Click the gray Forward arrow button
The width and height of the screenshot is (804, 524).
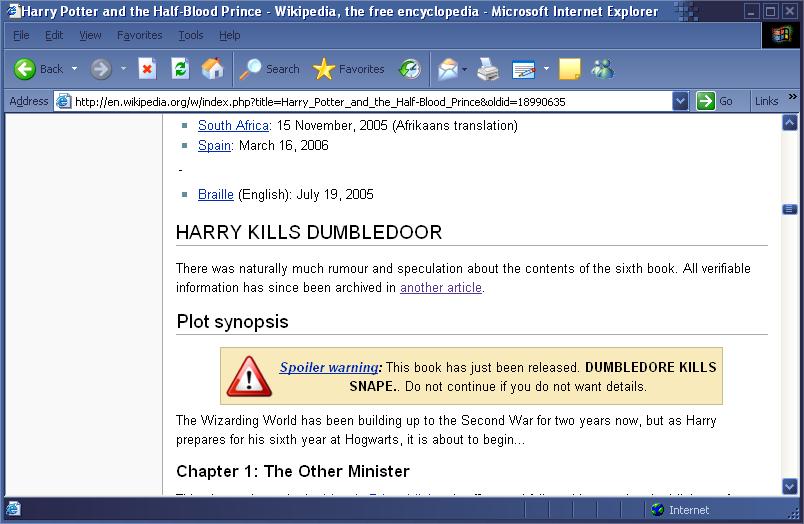[x=100, y=69]
